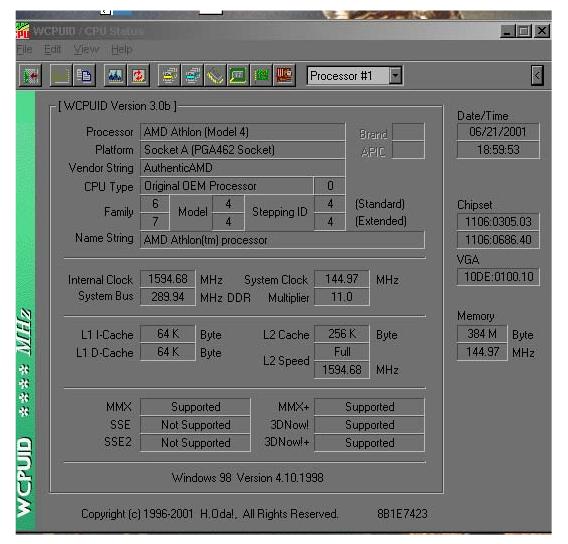The width and height of the screenshot is (568, 544).
Task: Maximize the WCPUID window
Action: click(x=524, y=31)
